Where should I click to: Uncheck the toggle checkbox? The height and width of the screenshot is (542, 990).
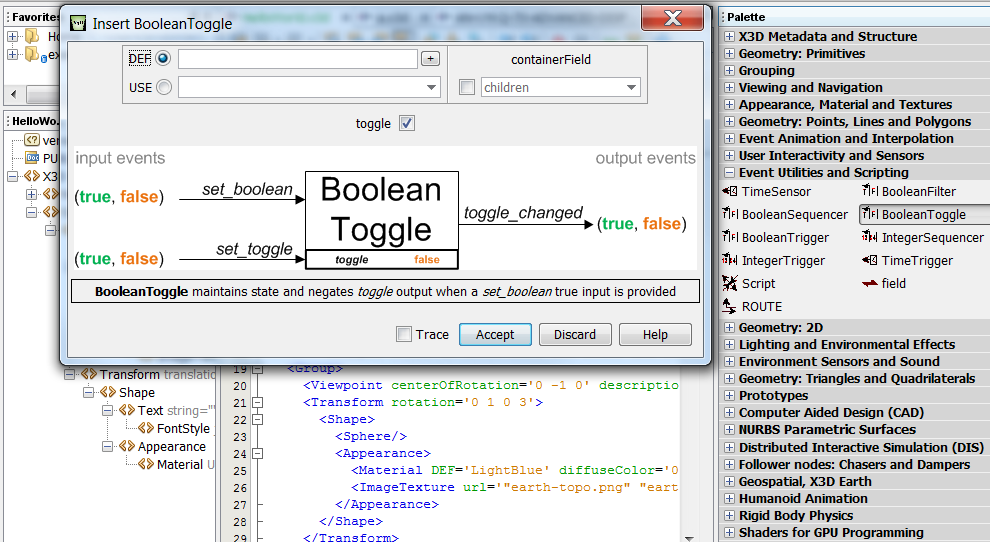(x=407, y=124)
